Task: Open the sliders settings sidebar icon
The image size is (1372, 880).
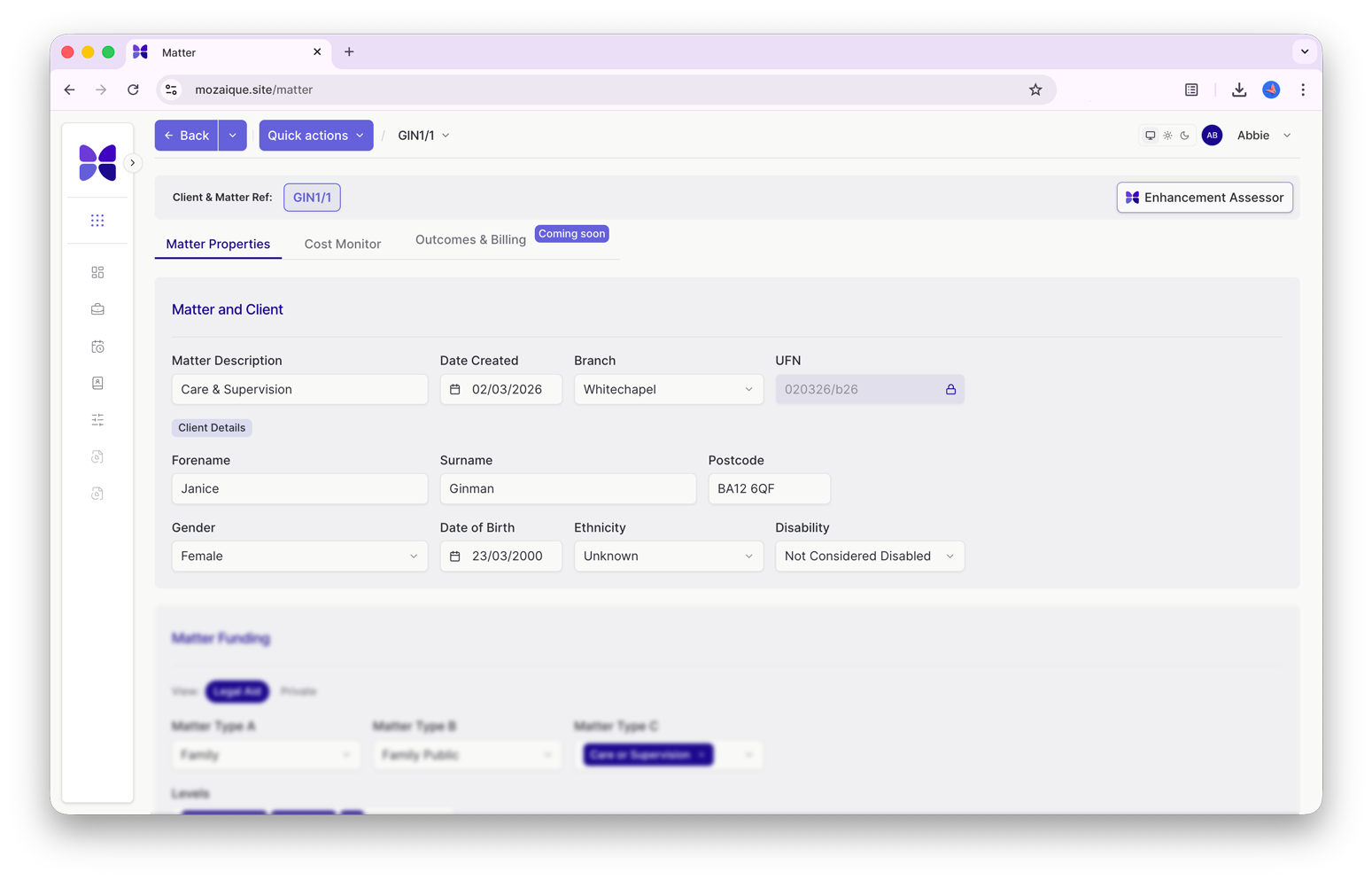Action: click(97, 420)
